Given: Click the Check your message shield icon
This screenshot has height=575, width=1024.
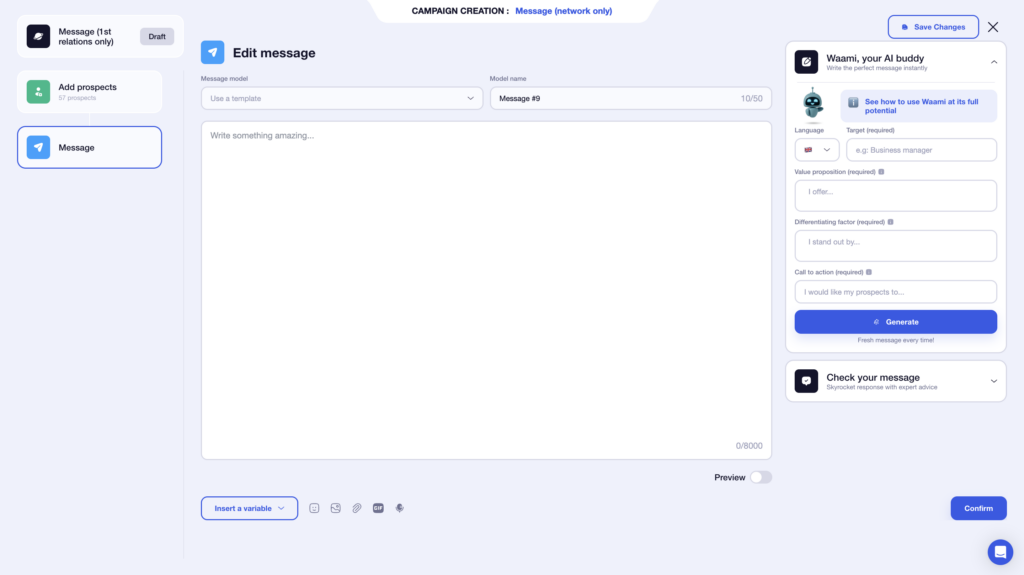Looking at the screenshot, I should point(806,381).
